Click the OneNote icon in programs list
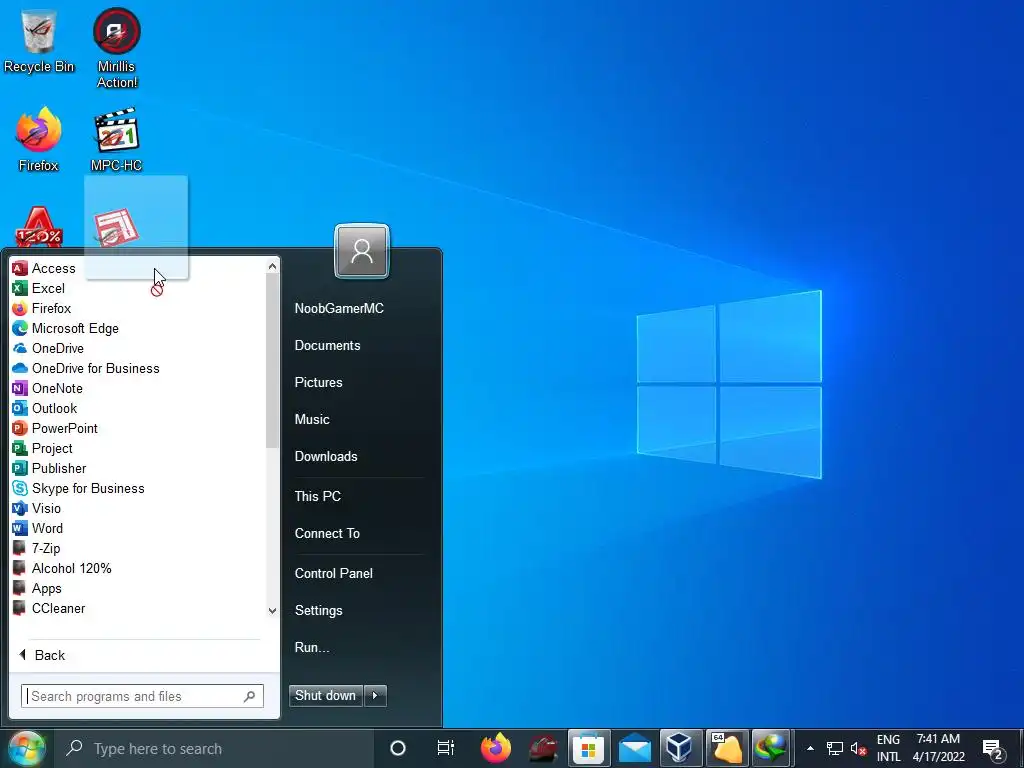This screenshot has width=1024, height=768. coord(20,389)
